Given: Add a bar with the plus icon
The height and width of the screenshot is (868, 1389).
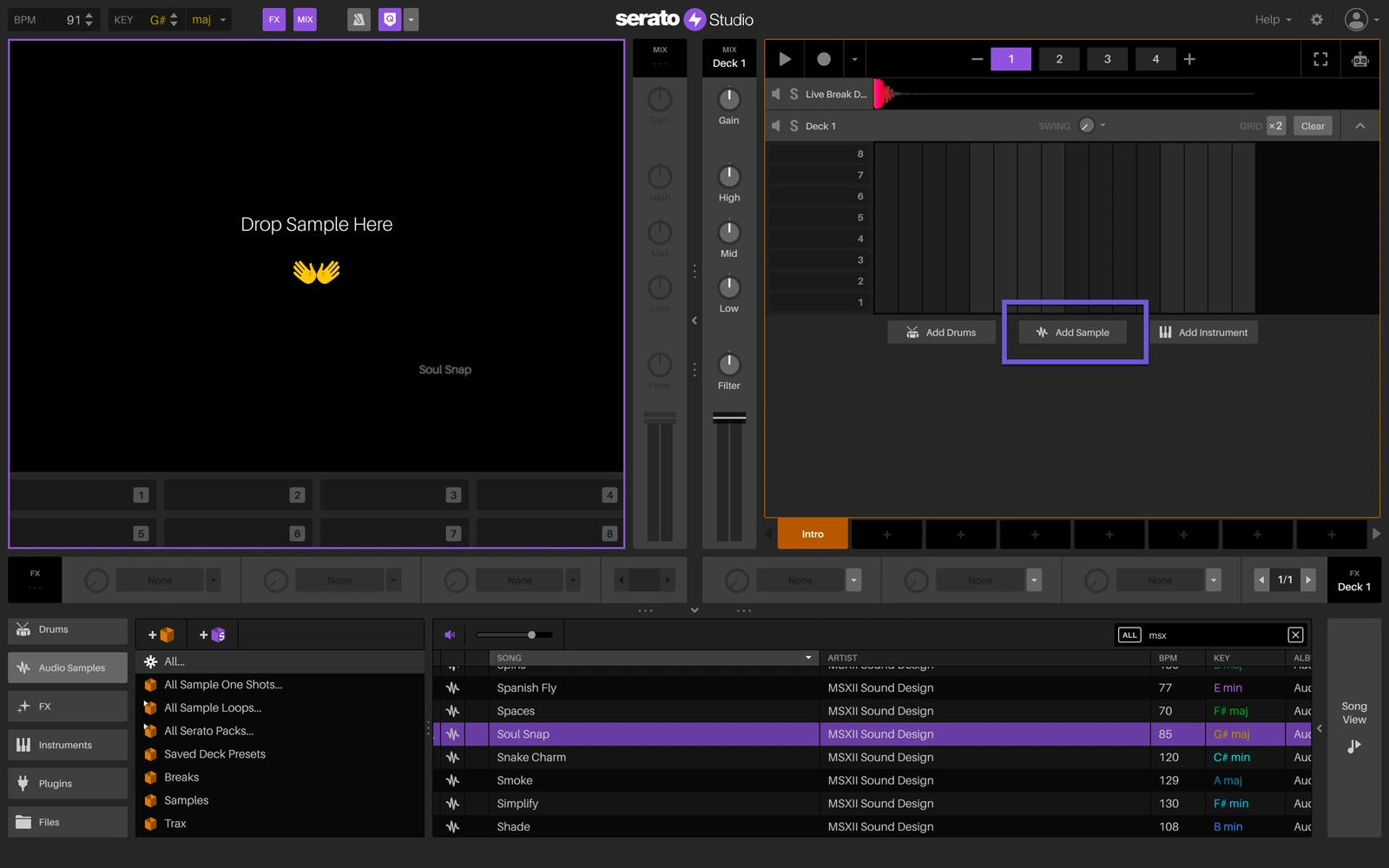Looking at the screenshot, I should pyautogui.click(x=1189, y=59).
